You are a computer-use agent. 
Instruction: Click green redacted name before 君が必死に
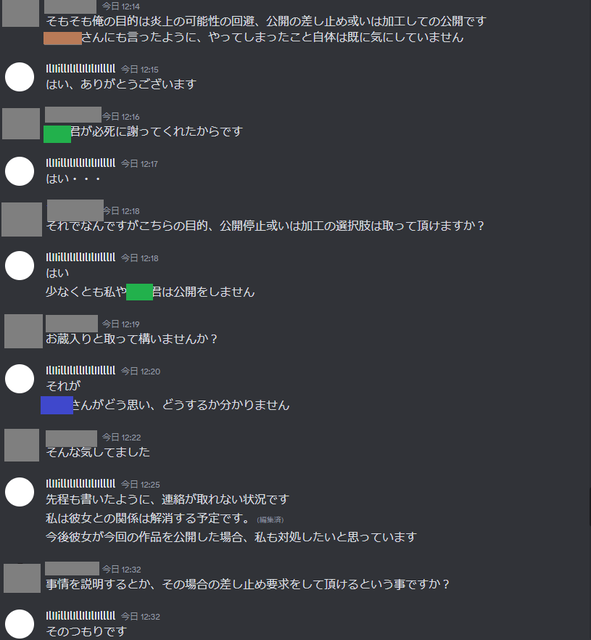[x=57, y=134]
